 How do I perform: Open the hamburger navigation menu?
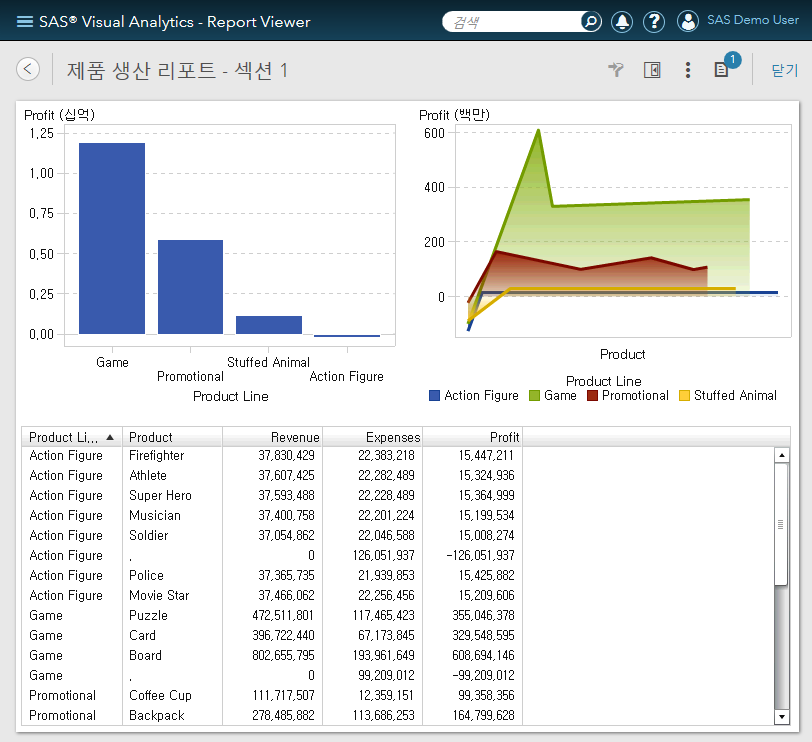(x=25, y=20)
